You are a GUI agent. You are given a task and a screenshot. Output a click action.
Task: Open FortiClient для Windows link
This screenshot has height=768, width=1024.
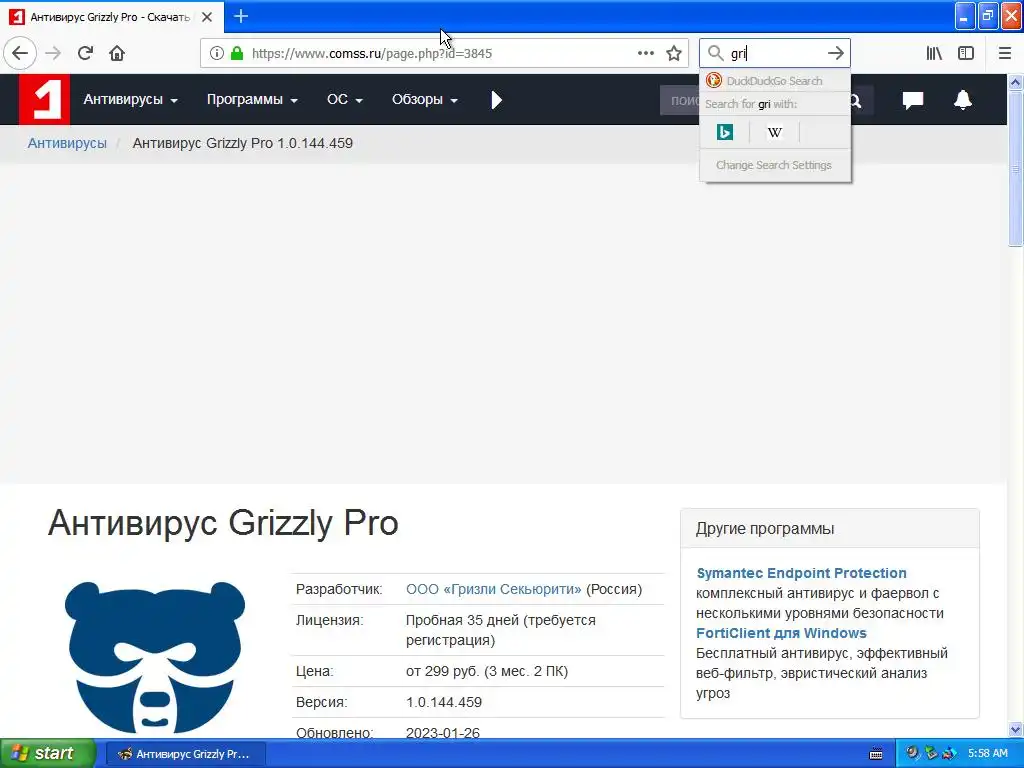(781, 633)
